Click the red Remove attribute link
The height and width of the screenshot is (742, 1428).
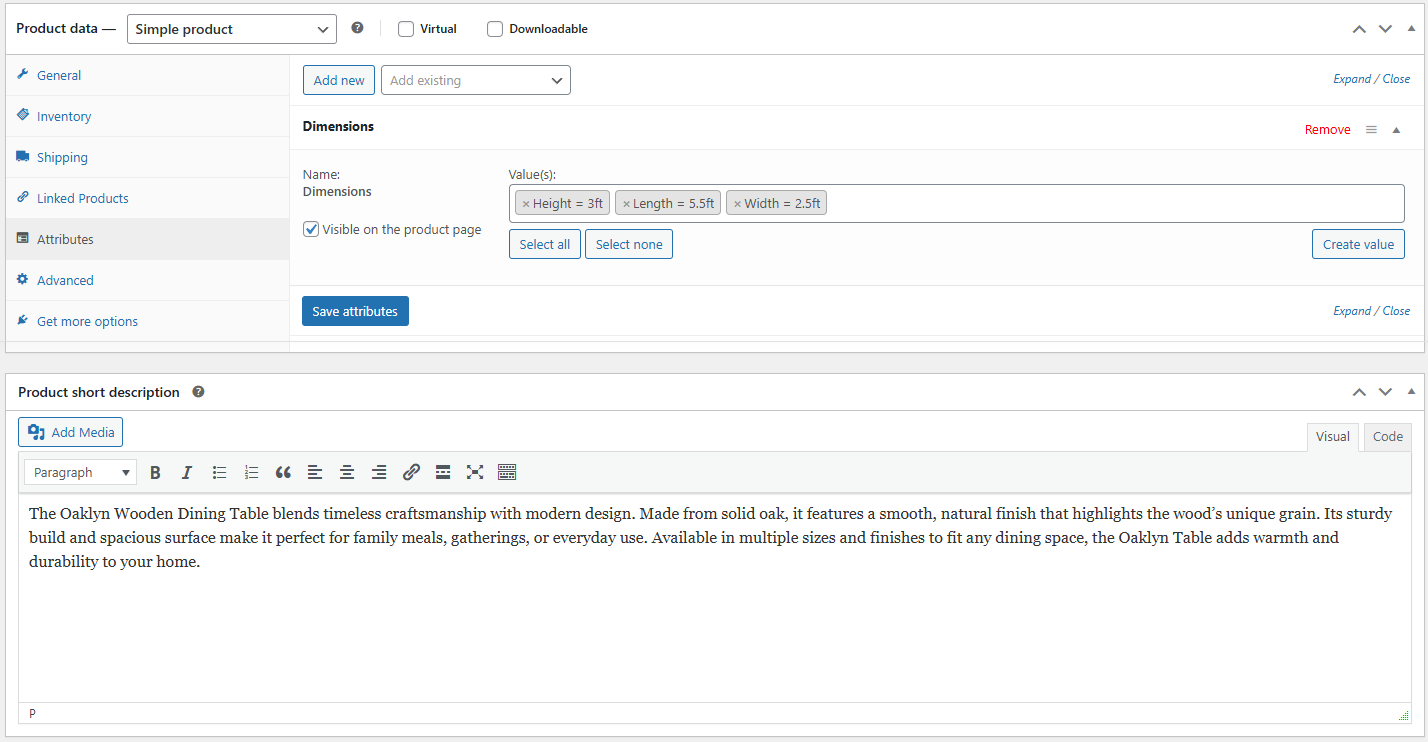point(1327,130)
